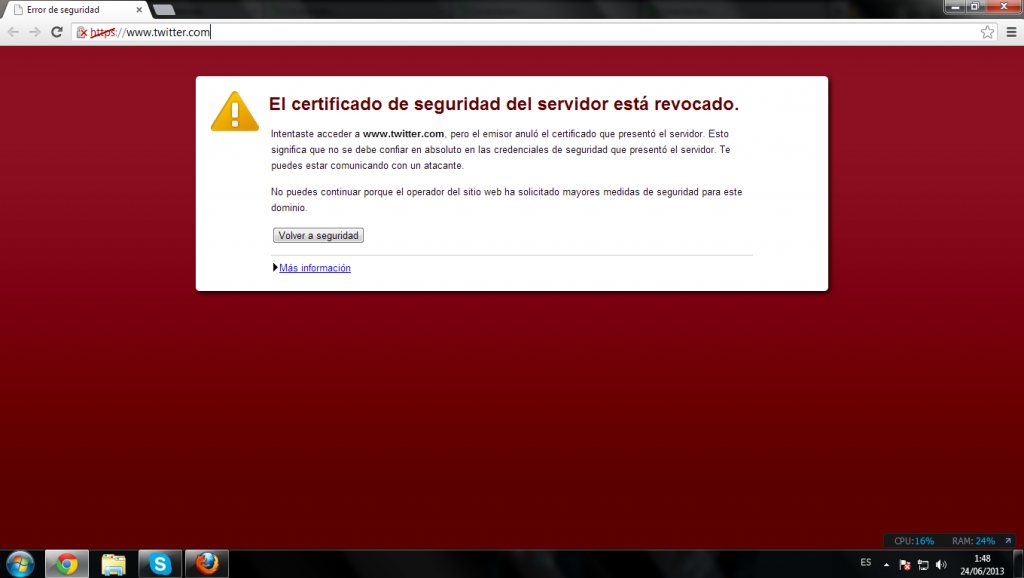
Task: Click the 'Volver a seguridad' button
Action: 318,235
